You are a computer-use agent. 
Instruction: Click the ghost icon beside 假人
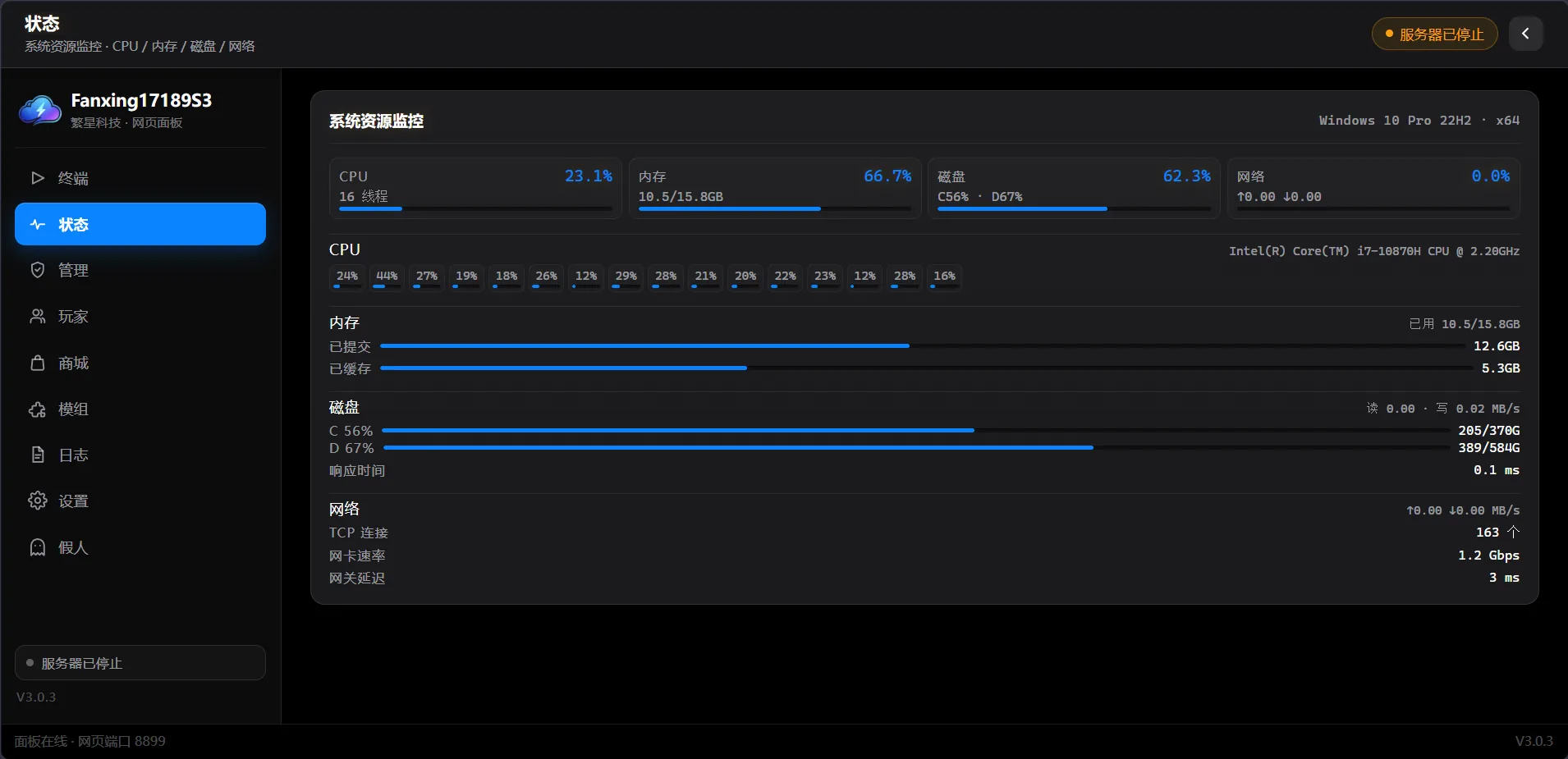point(37,547)
